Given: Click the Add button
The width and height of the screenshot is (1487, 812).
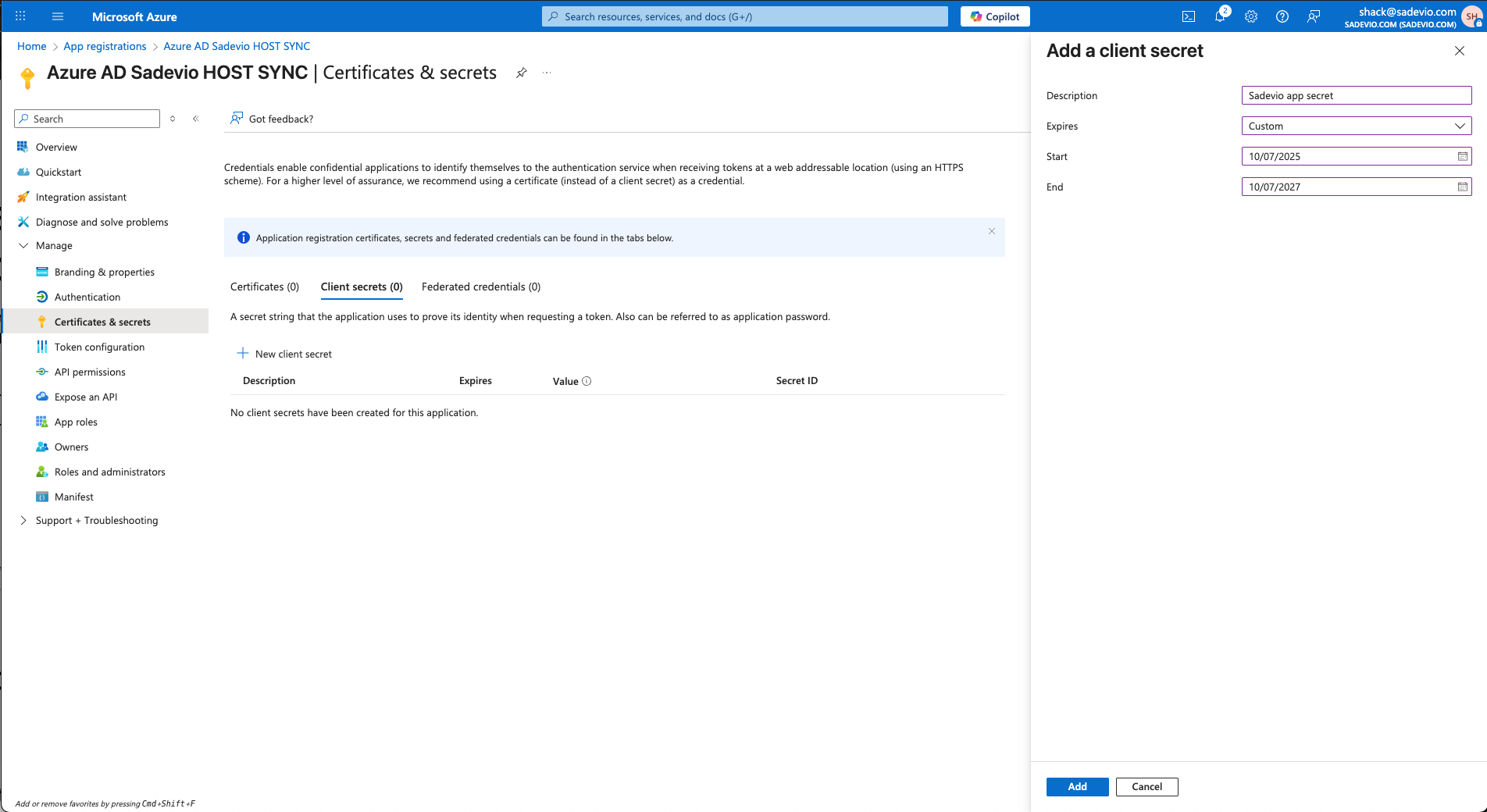Looking at the screenshot, I should [1077, 786].
